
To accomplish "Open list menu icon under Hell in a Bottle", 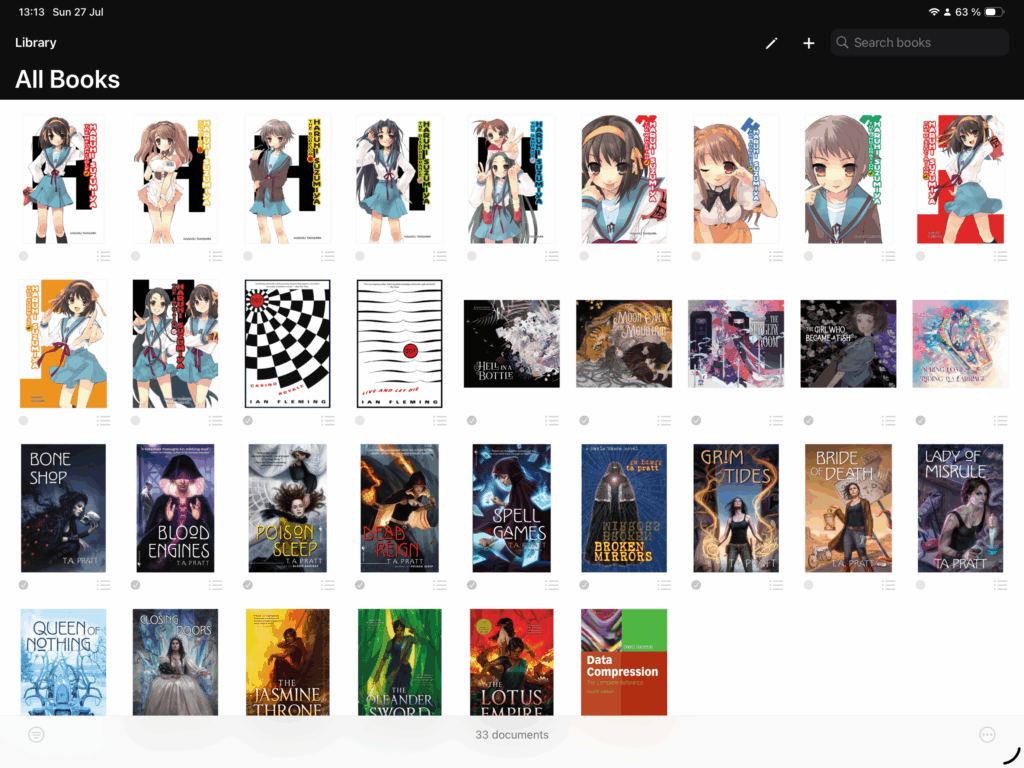I will (552, 421).
